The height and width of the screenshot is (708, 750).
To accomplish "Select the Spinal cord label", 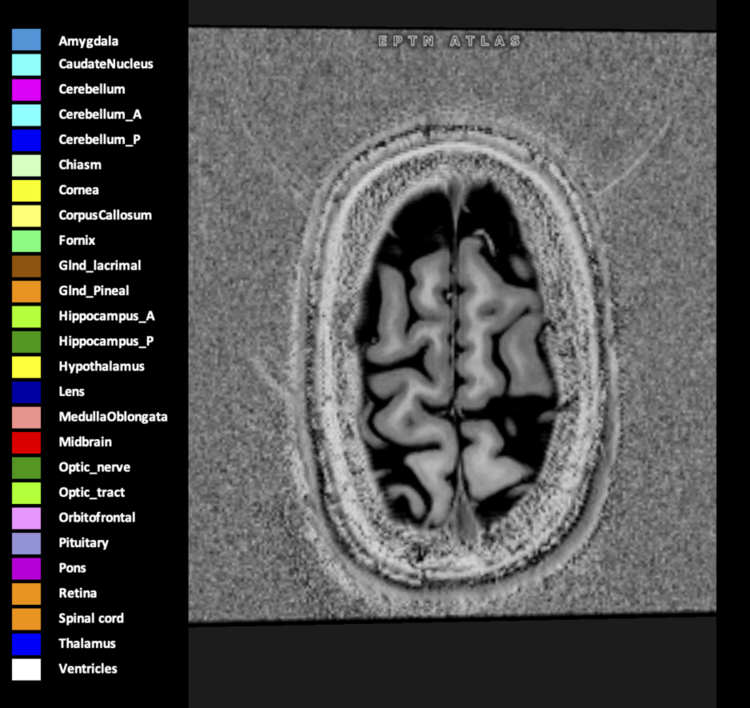I will click(x=91, y=619).
